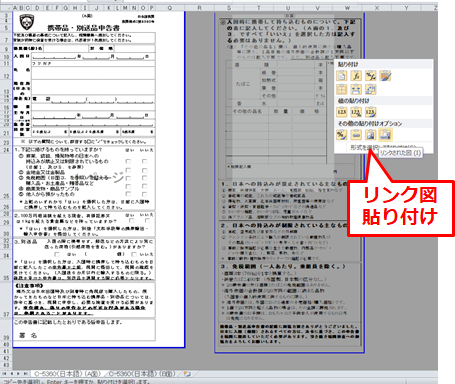Check はい box for item ① 麻薬
The image size is (455, 384).
click(128, 161)
